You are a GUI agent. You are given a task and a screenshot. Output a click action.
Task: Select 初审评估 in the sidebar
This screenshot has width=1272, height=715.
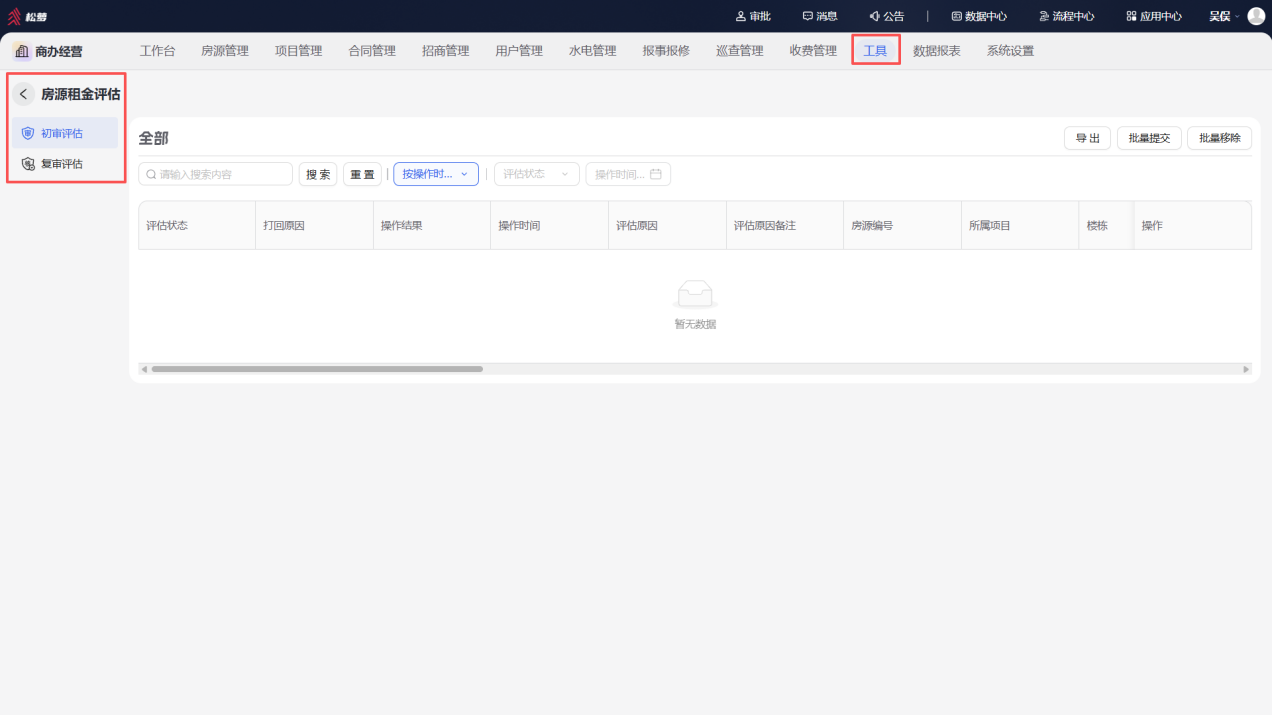(x=65, y=133)
